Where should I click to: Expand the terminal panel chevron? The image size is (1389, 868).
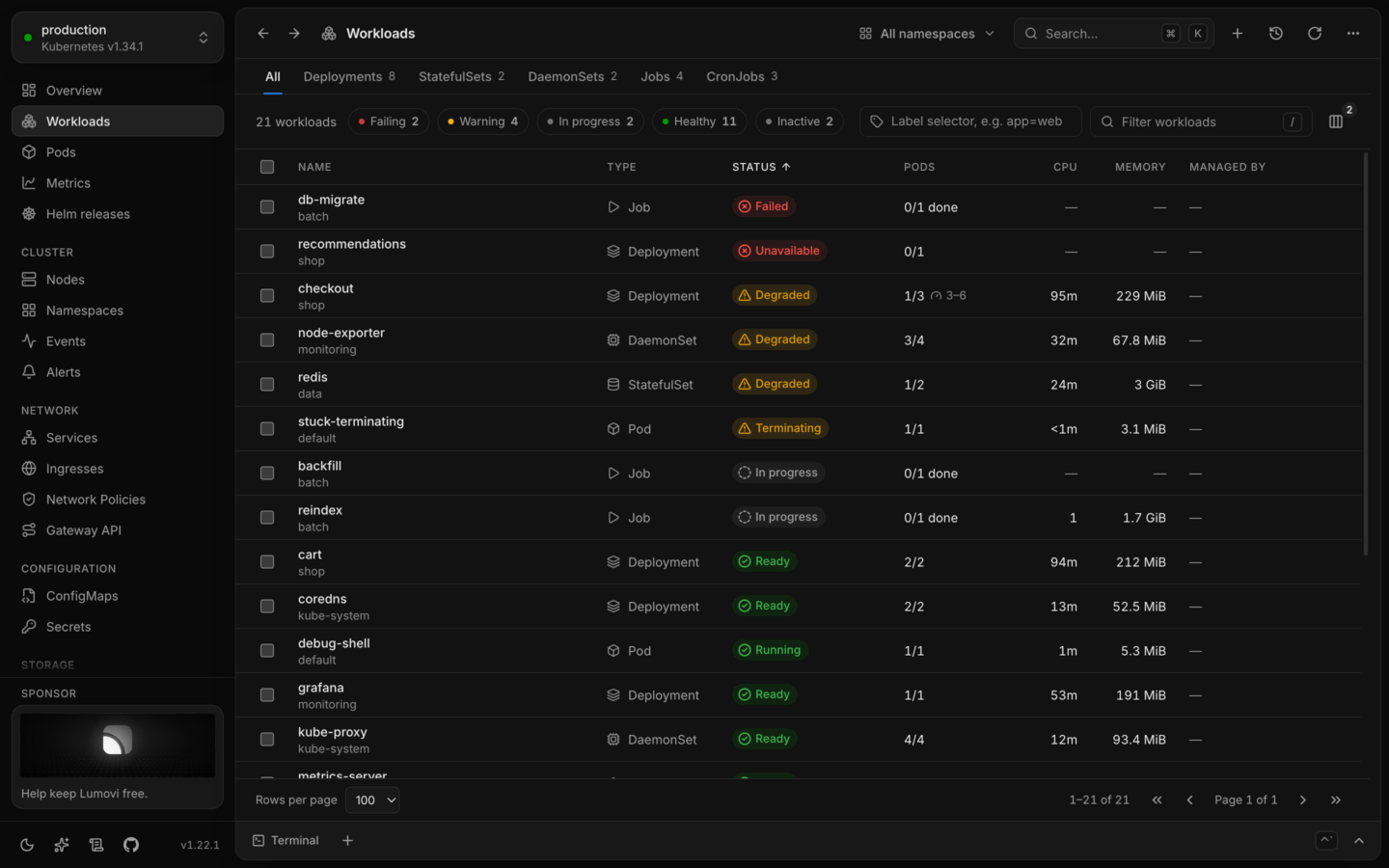pos(1359,841)
